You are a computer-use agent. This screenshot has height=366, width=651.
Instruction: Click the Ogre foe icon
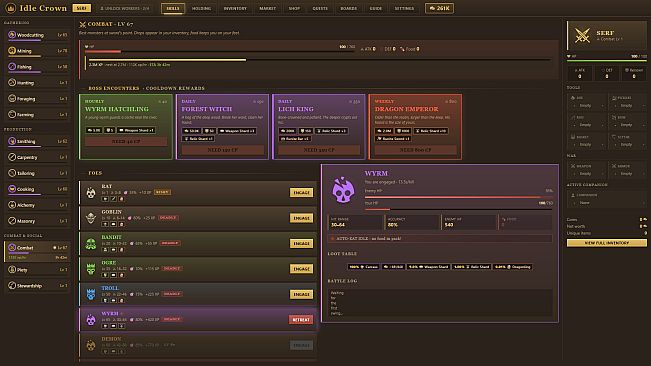pyautogui.click(x=91, y=269)
